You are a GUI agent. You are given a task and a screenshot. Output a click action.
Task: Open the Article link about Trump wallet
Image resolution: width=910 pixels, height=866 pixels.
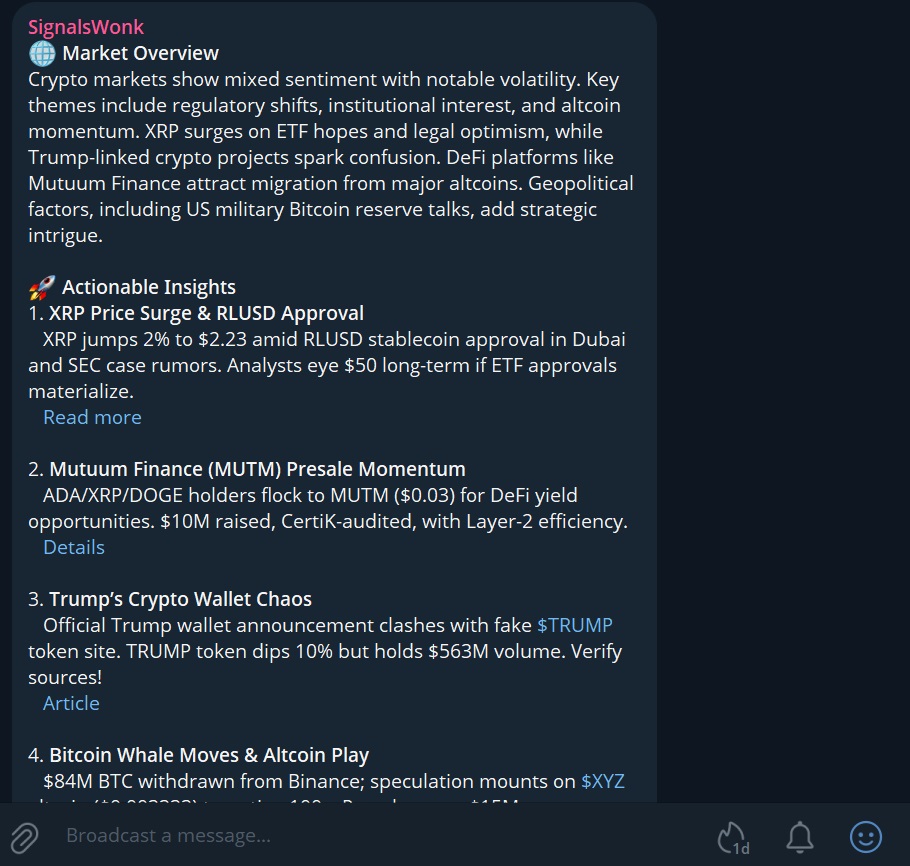(x=71, y=703)
